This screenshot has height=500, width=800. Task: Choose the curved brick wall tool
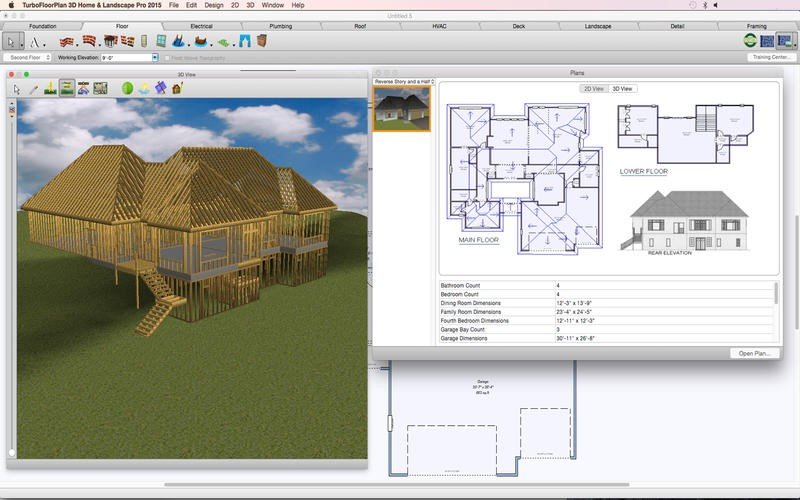89,41
